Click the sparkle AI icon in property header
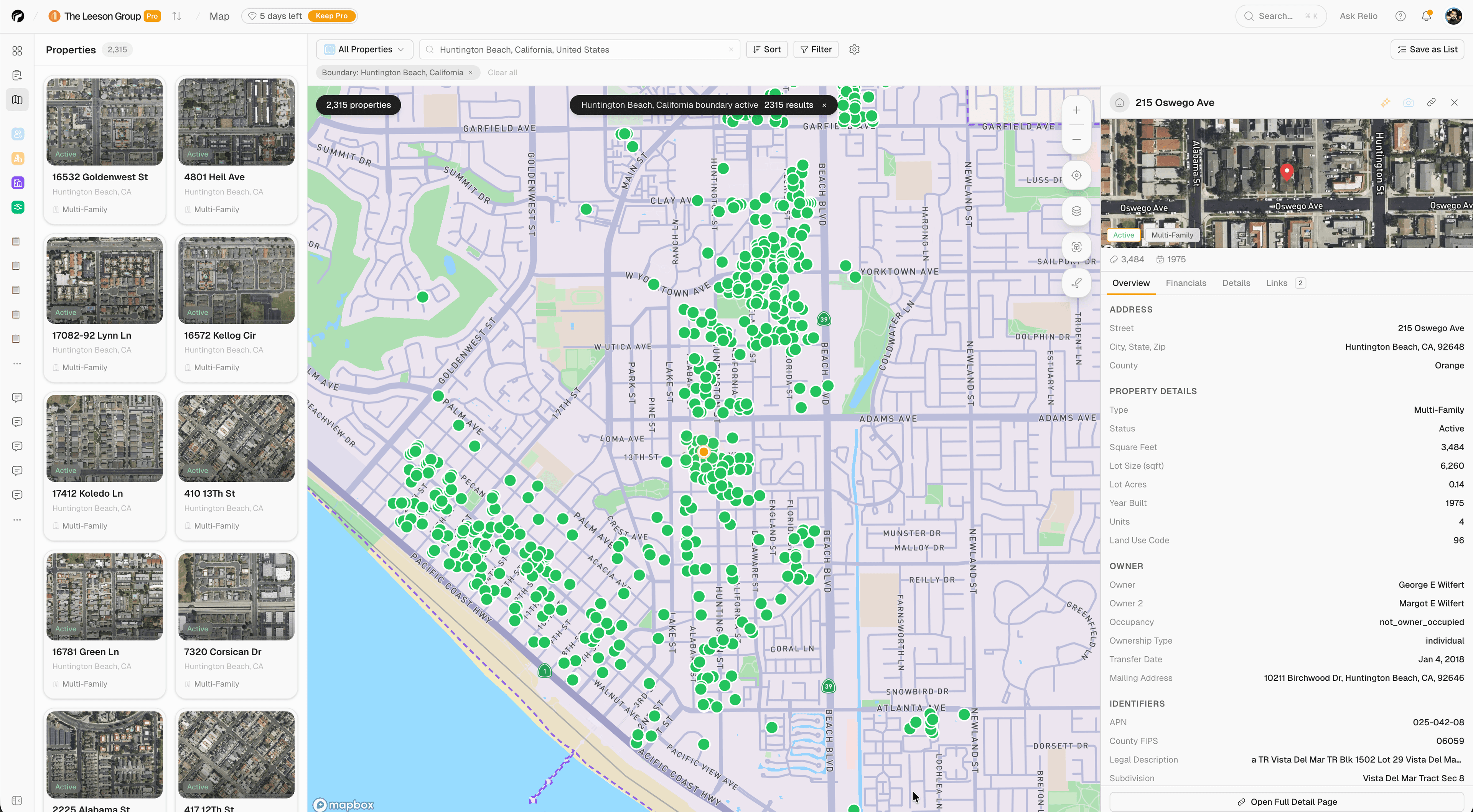 pos(1385,103)
